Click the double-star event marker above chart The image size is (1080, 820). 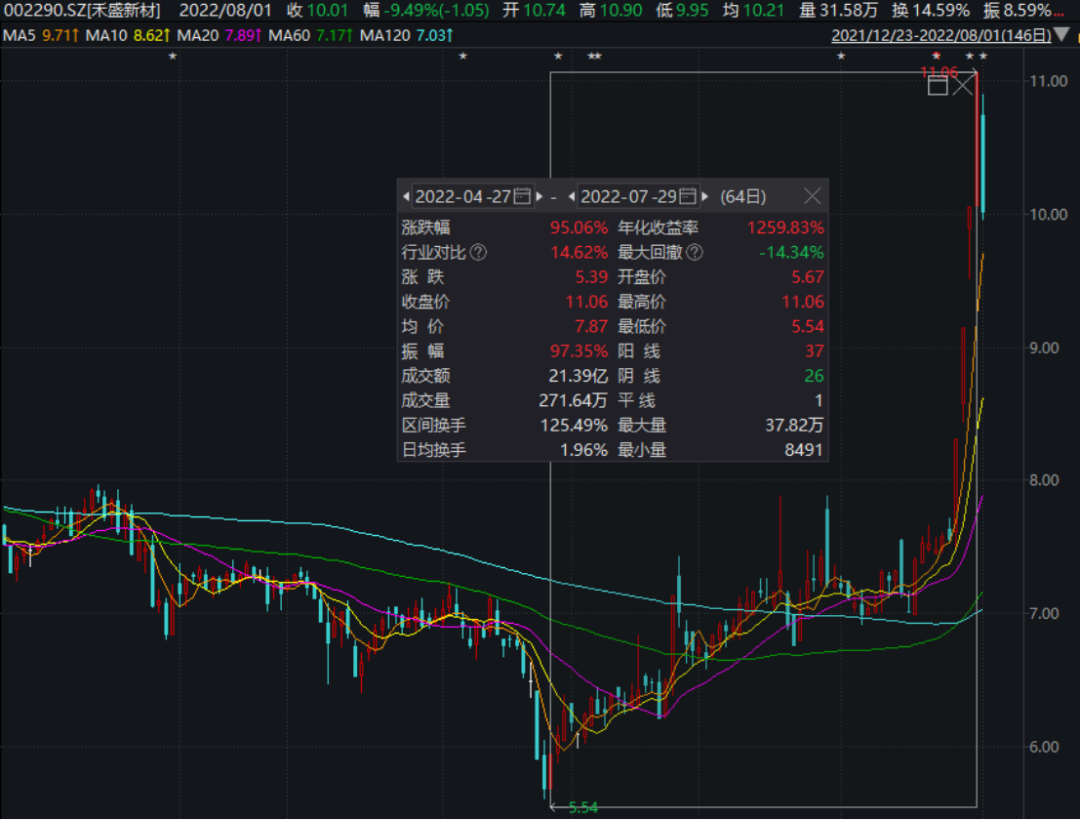pyautogui.click(x=595, y=57)
